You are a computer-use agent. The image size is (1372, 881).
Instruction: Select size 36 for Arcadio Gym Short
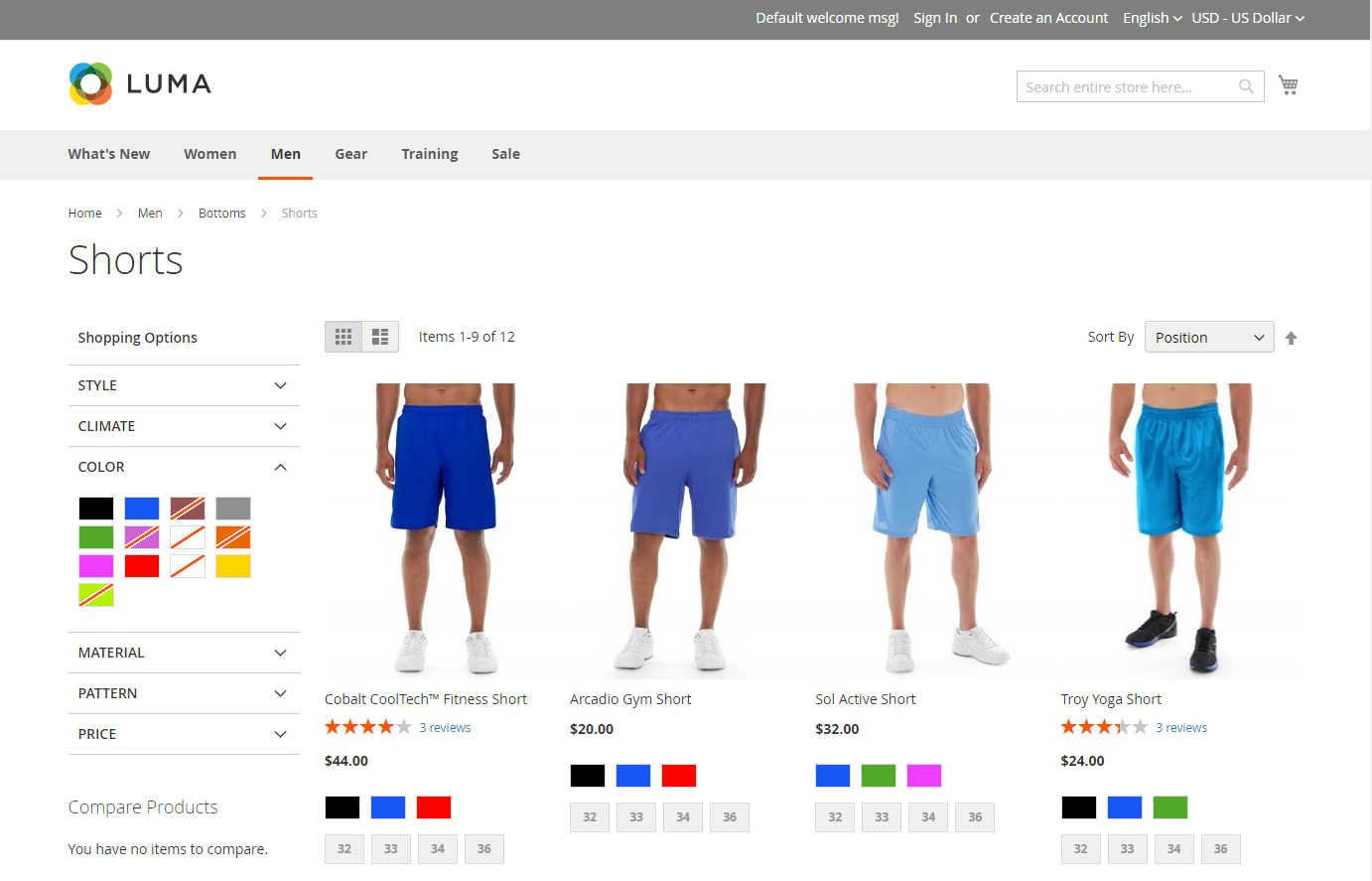pyautogui.click(x=730, y=817)
